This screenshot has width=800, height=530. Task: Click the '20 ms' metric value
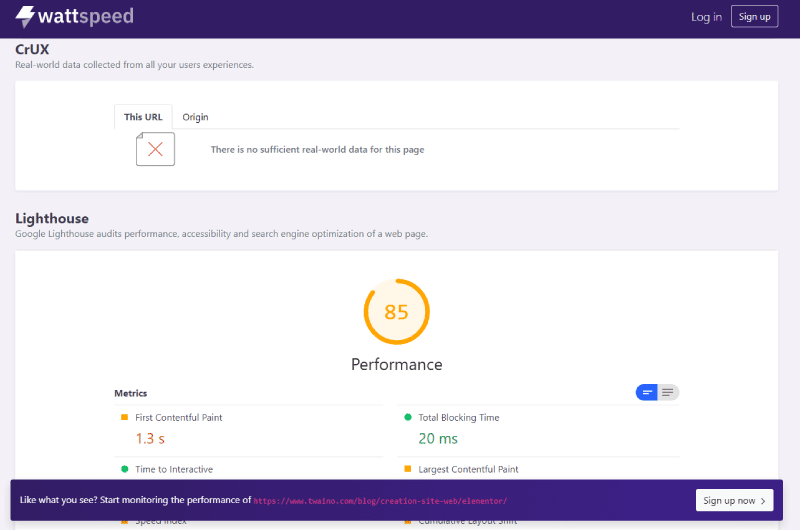(438, 439)
